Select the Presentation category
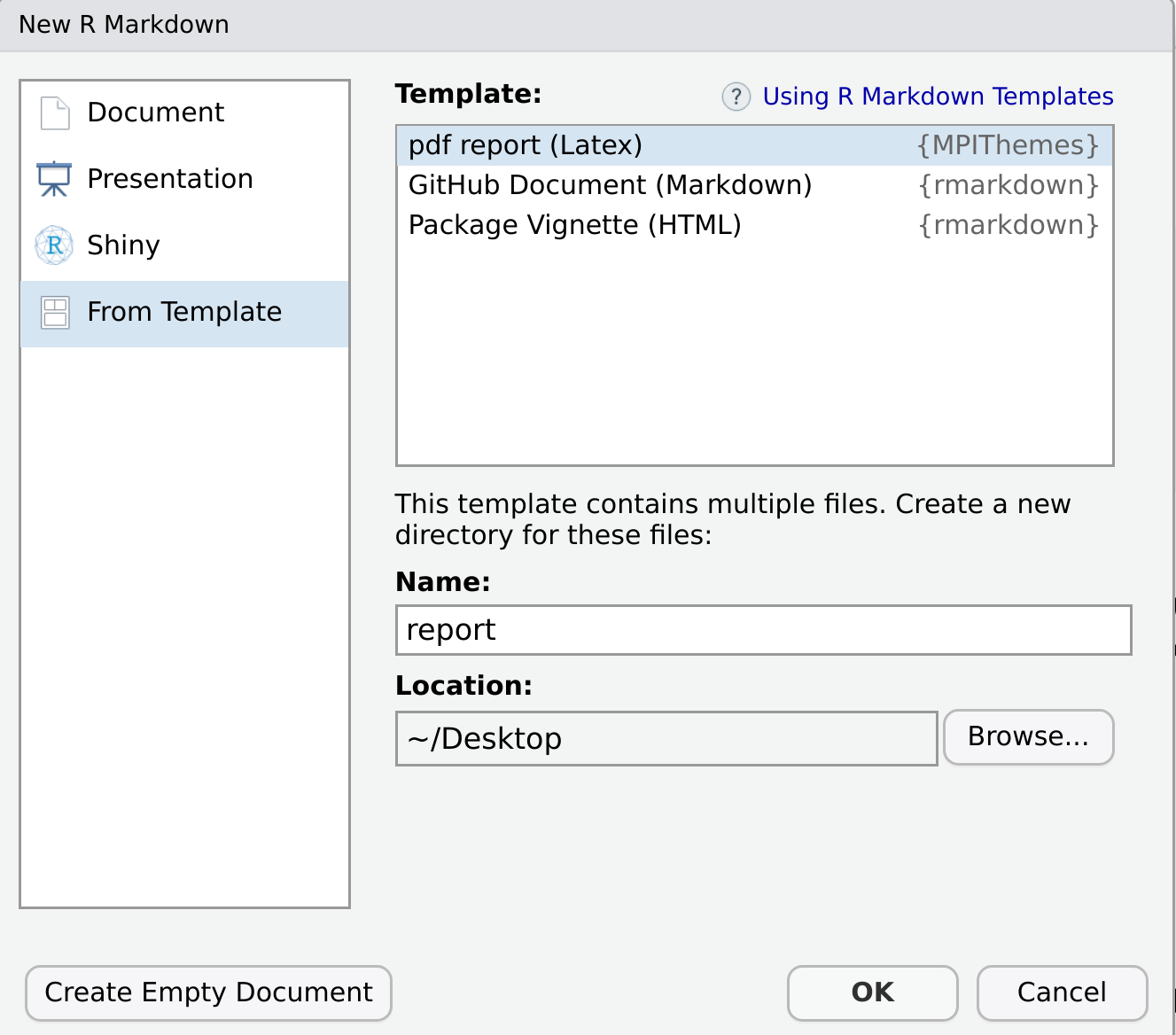1176x1035 pixels. 185,179
